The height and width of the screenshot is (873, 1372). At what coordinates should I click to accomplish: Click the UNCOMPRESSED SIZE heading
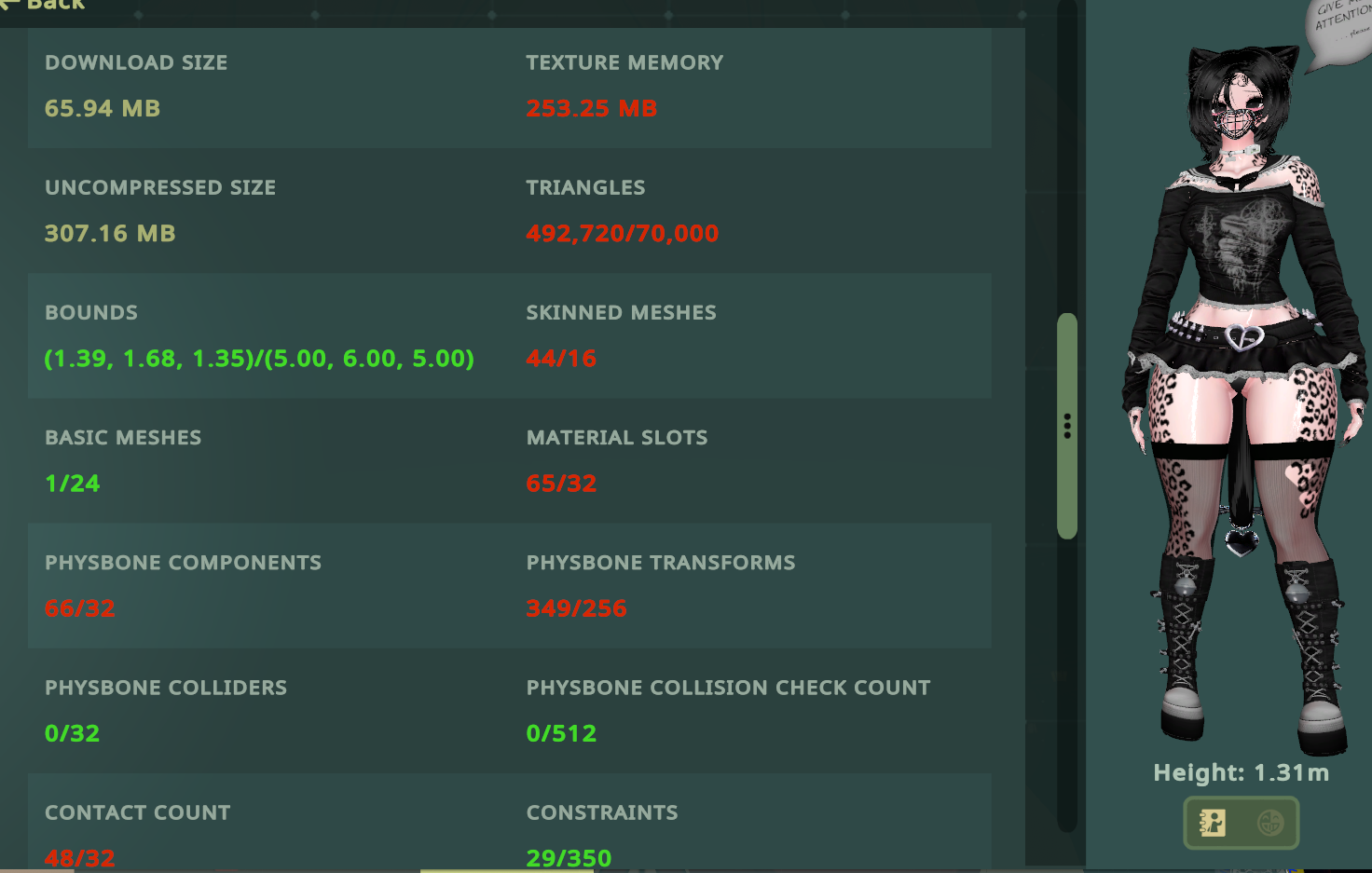(160, 187)
